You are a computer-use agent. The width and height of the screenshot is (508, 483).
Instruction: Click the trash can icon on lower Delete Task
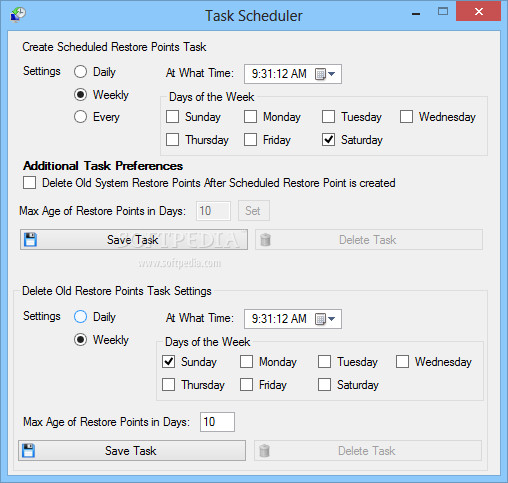[x=264, y=450]
